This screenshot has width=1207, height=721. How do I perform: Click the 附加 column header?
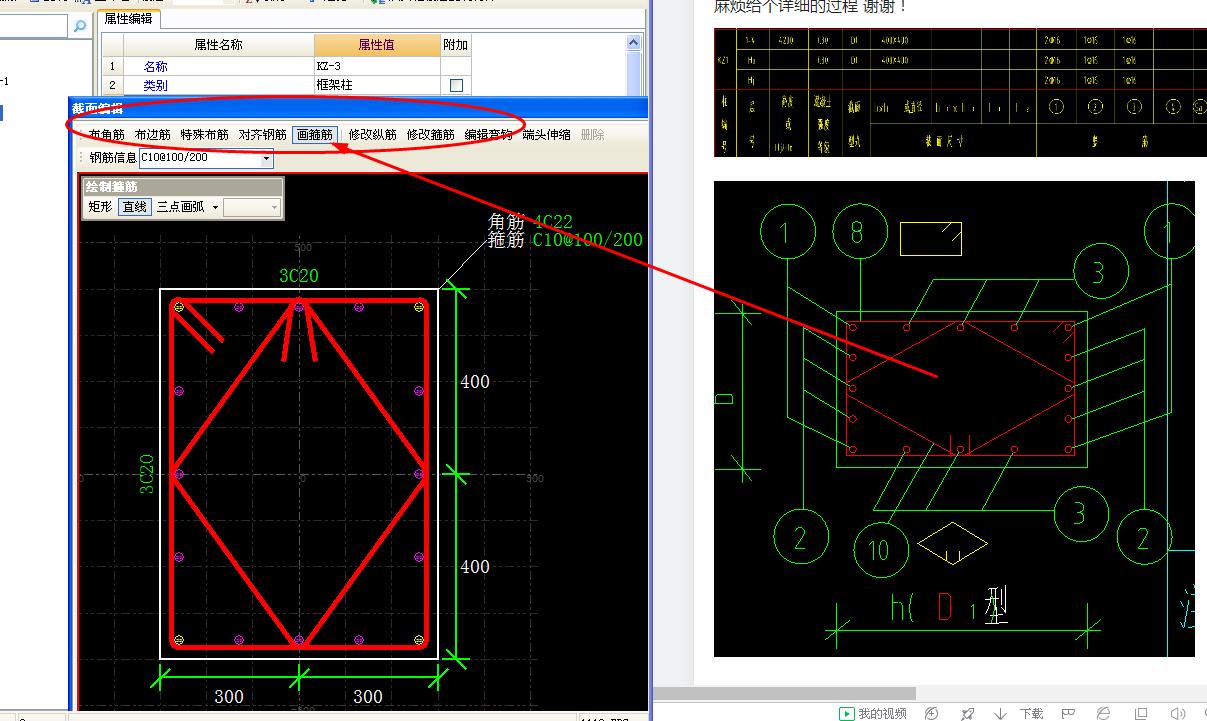pyautogui.click(x=456, y=45)
